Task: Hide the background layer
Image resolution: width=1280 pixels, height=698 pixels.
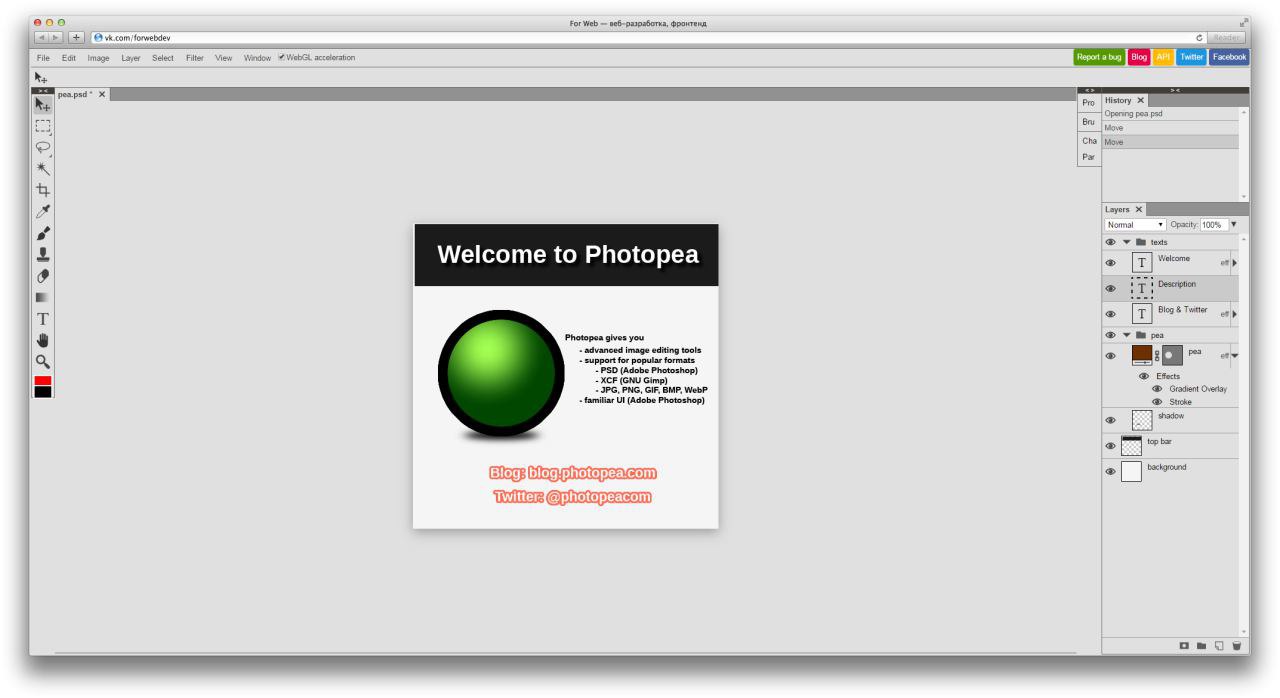Action: coord(1111,472)
